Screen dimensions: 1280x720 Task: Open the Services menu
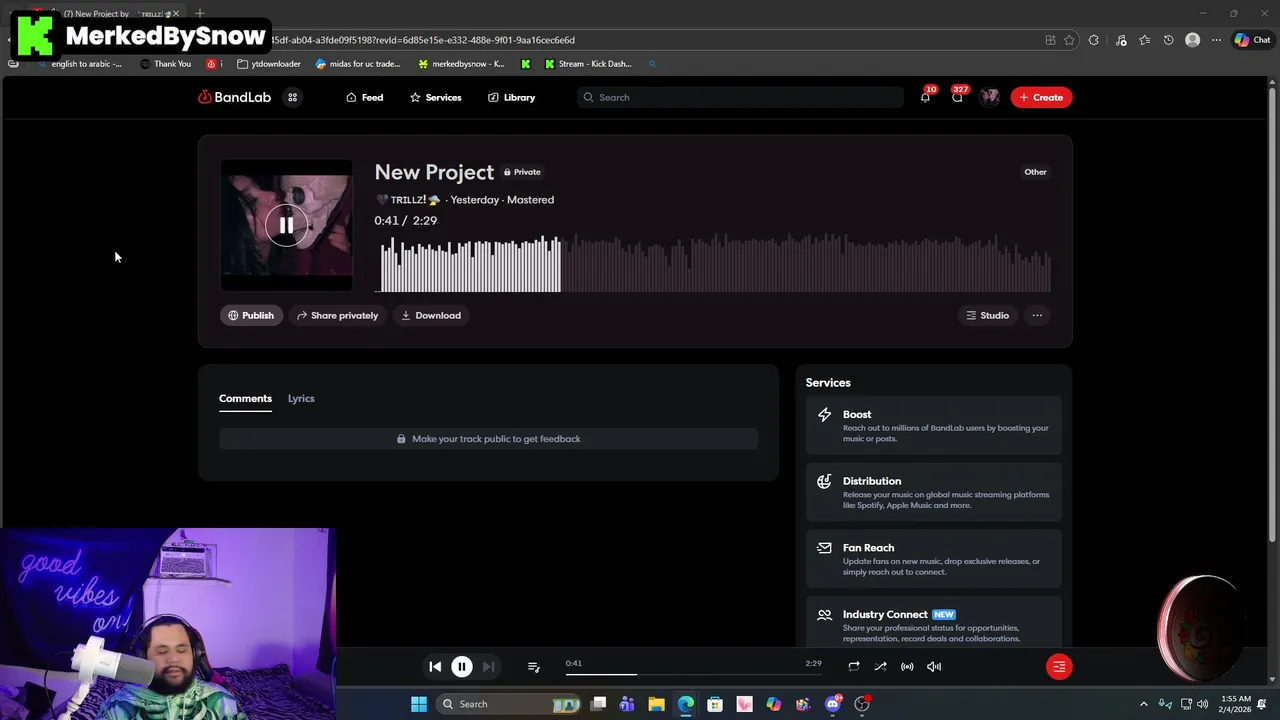click(435, 97)
